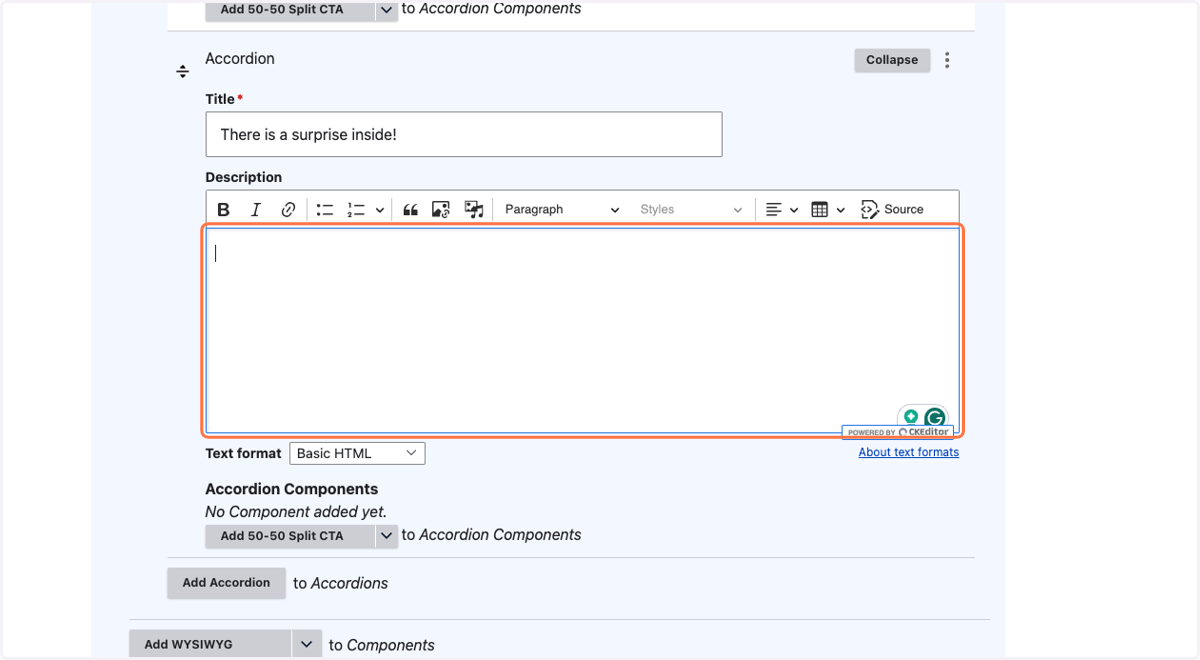Click the green Grammarly G icon
This screenshot has width=1200, height=660.
[x=935, y=418]
